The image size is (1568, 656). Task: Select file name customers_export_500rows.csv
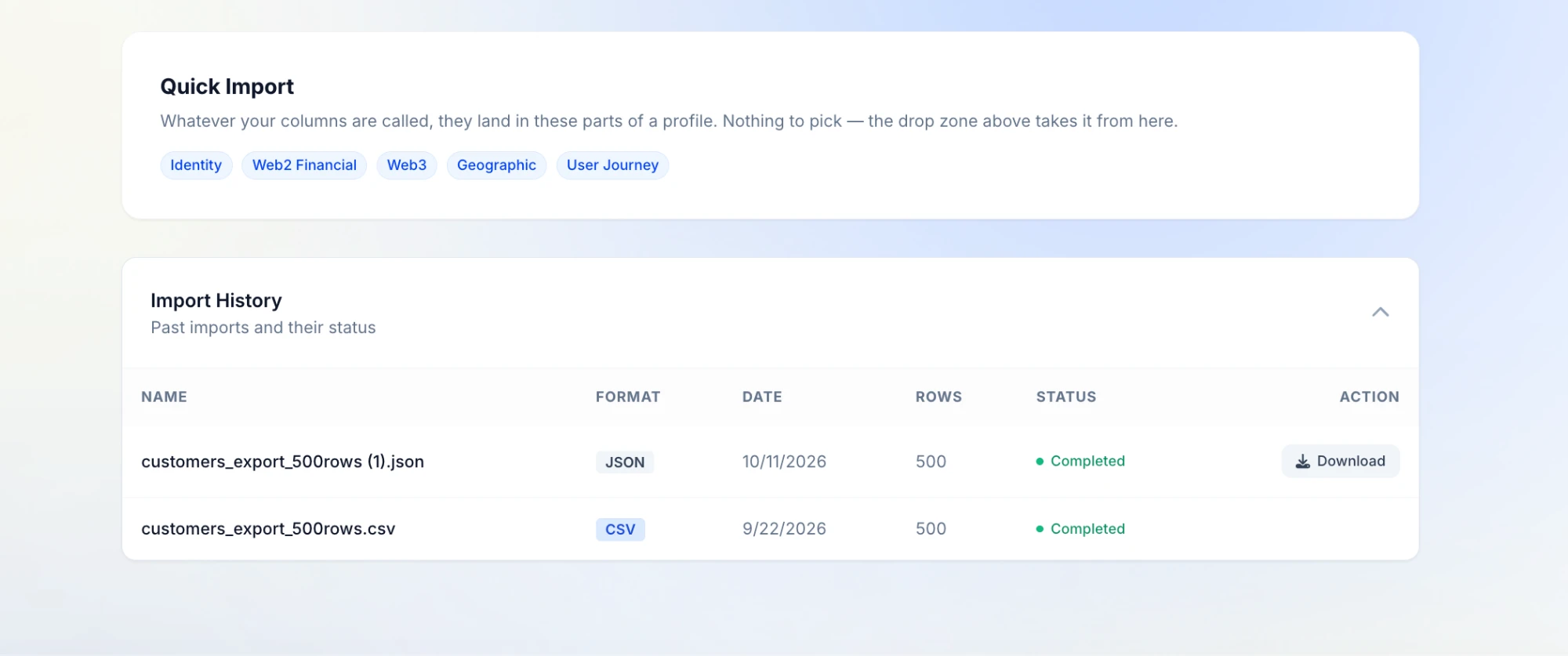click(268, 529)
